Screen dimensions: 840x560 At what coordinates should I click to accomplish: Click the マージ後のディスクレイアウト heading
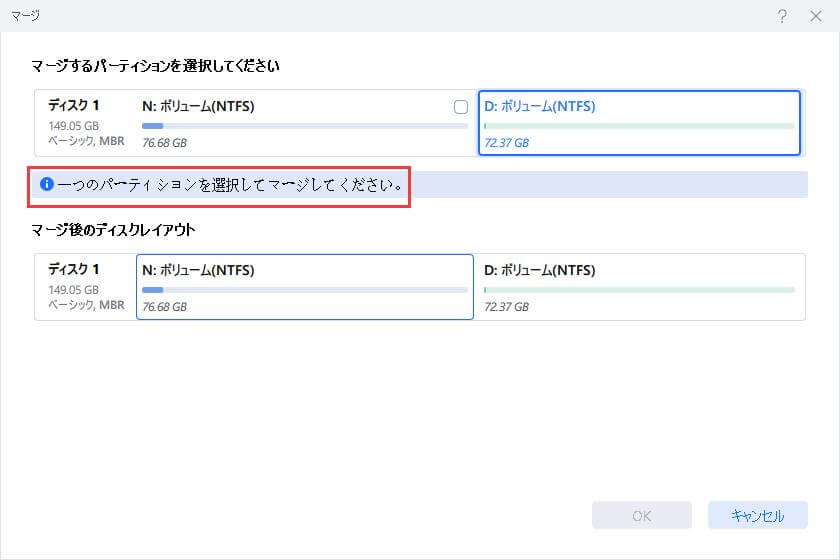(x=113, y=230)
